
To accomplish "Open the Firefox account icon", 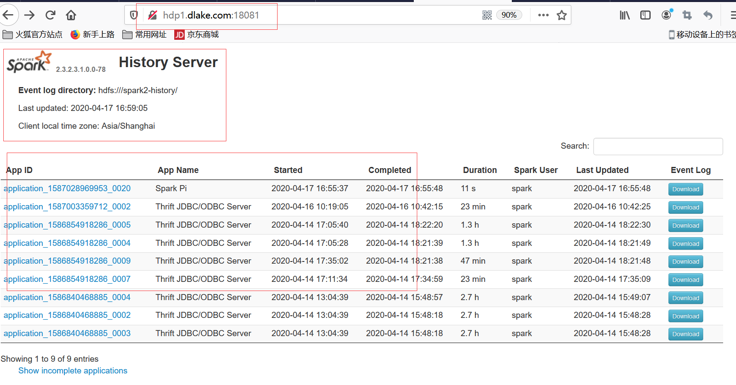I will point(667,15).
